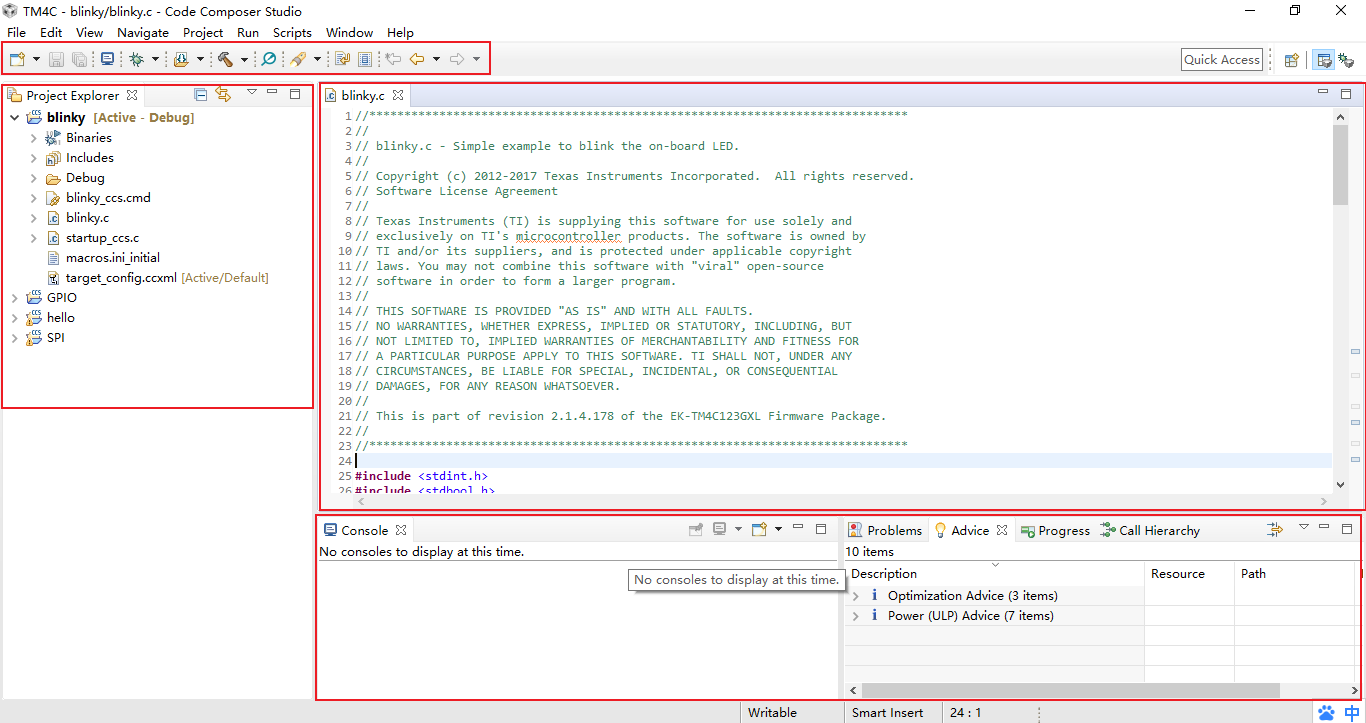This screenshot has height=723, width=1366.
Task: Select startup_ccs.c file
Action: click(x=102, y=238)
